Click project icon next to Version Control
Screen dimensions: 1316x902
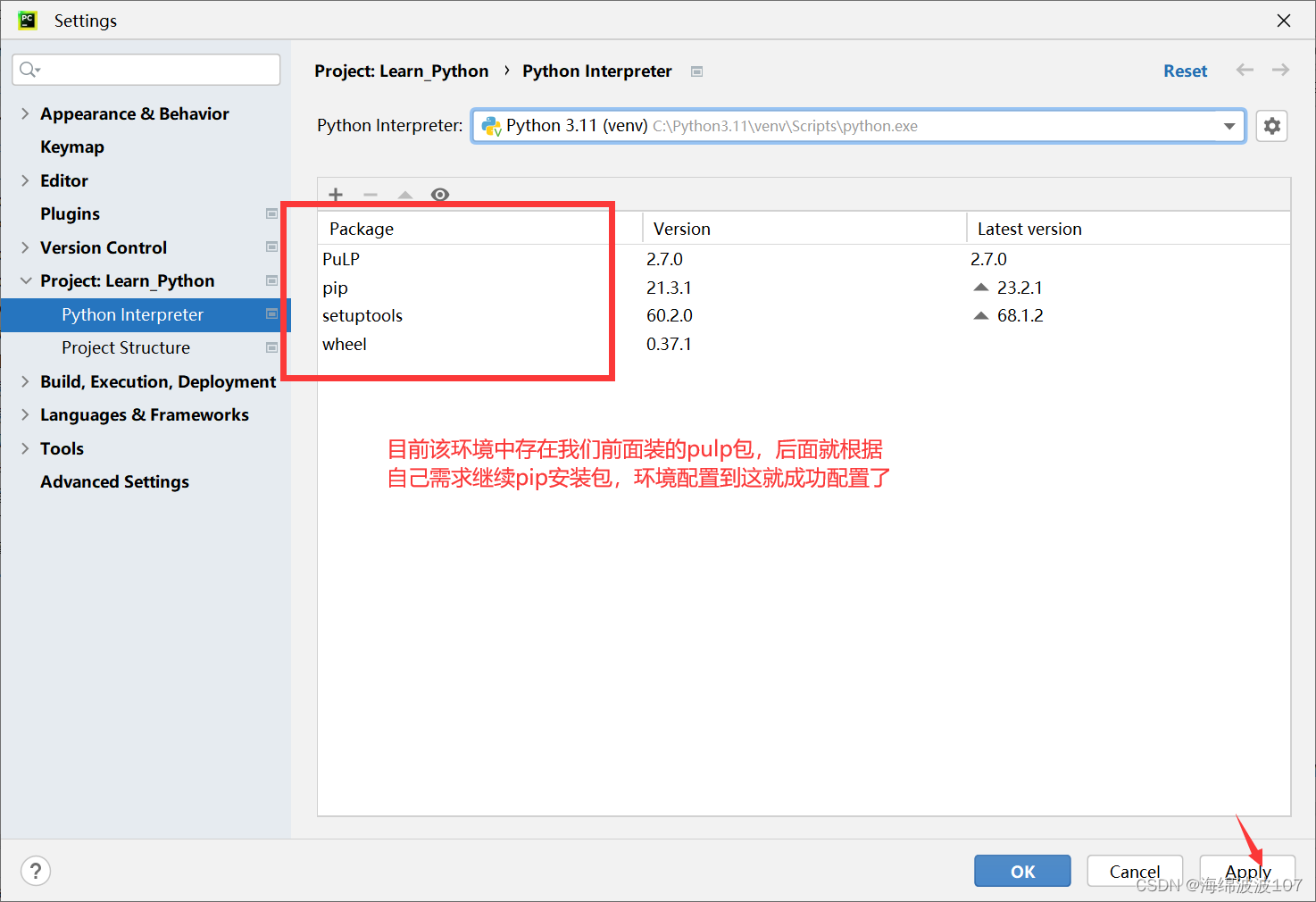click(x=271, y=246)
